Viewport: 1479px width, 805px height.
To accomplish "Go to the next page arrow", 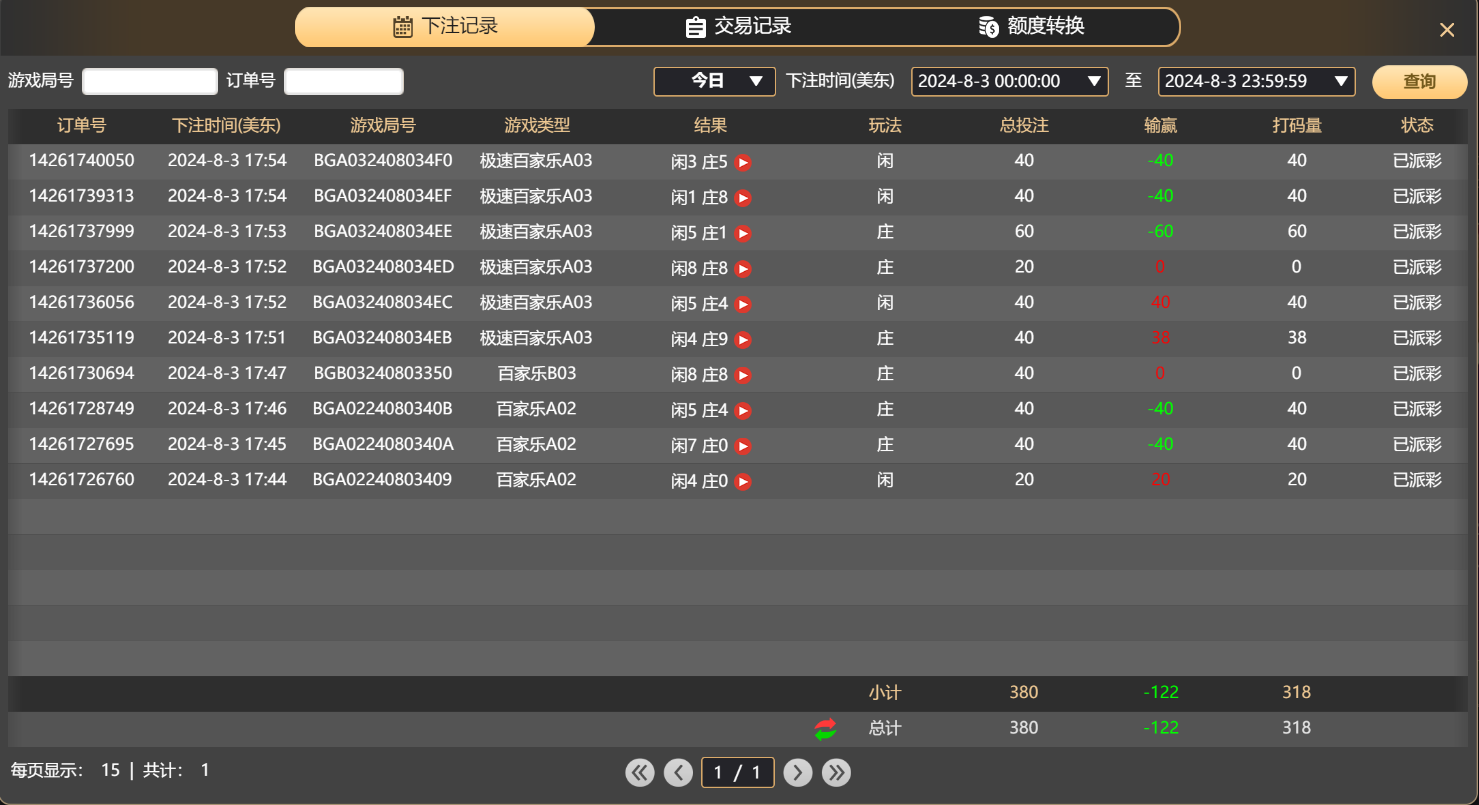I will [x=797, y=772].
